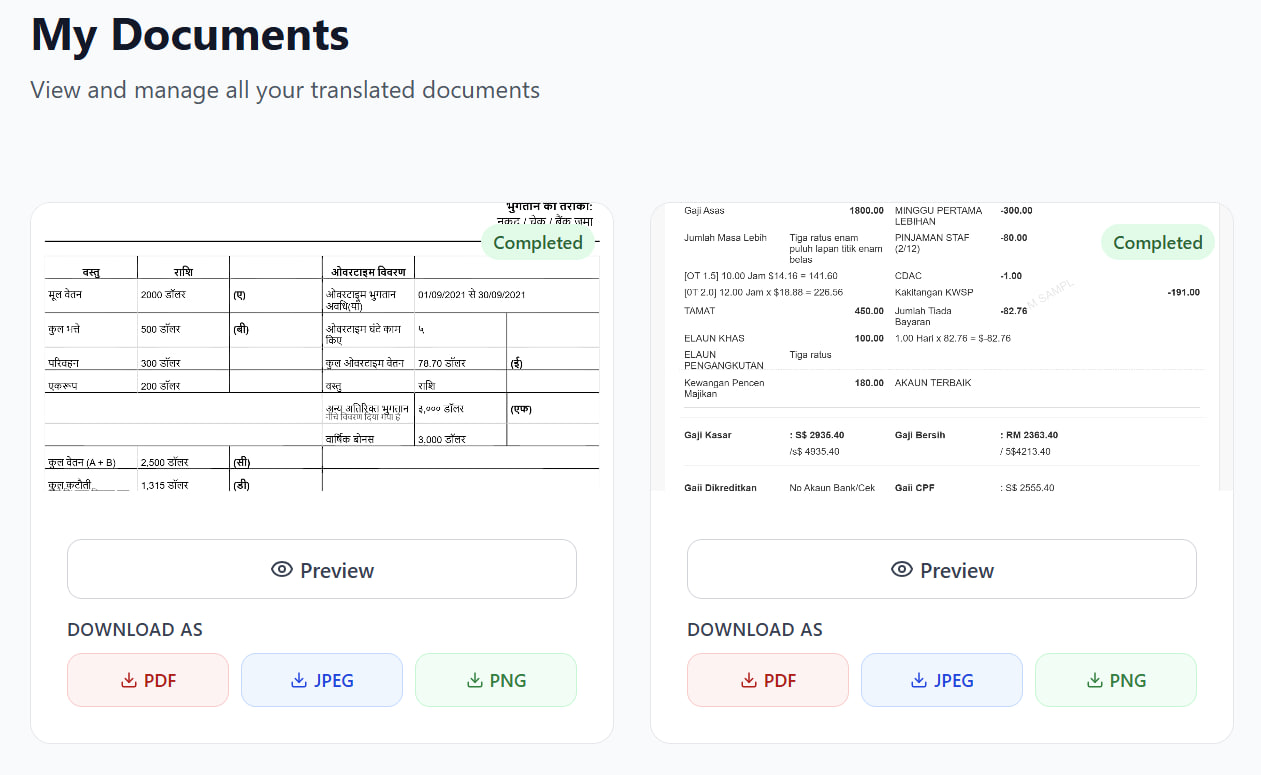The height and width of the screenshot is (775, 1261).
Task: Download the Hindi payslip as PNG
Action: coord(496,680)
